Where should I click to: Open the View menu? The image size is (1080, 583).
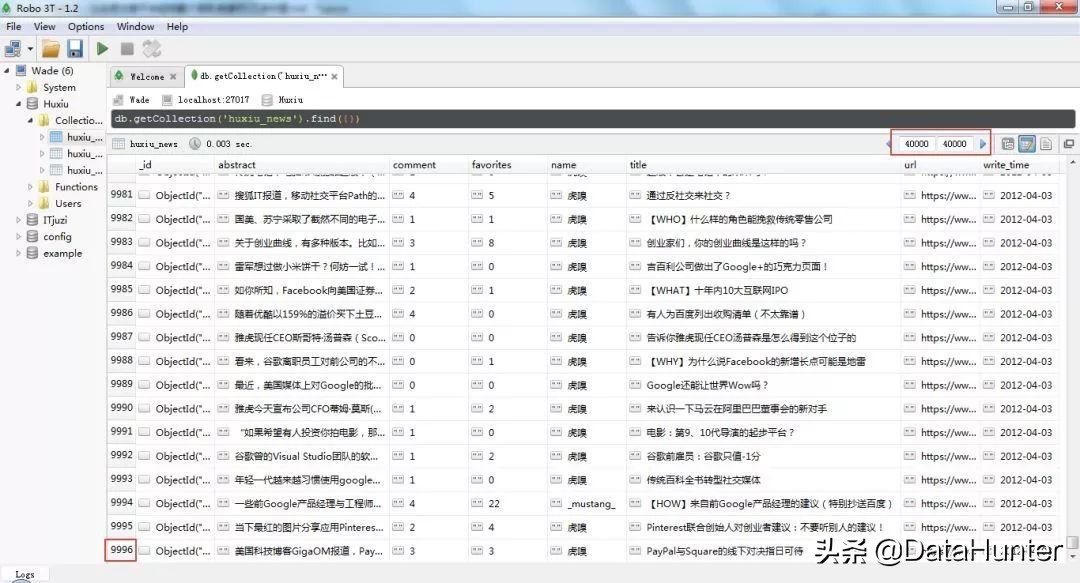[44, 26]
